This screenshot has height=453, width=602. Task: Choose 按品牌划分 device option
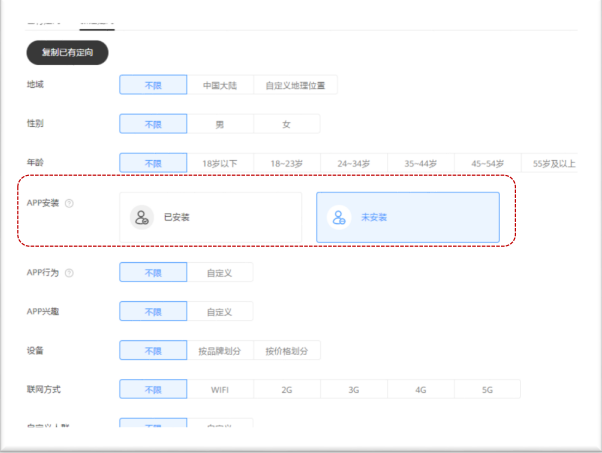click(x=220, y=350)
